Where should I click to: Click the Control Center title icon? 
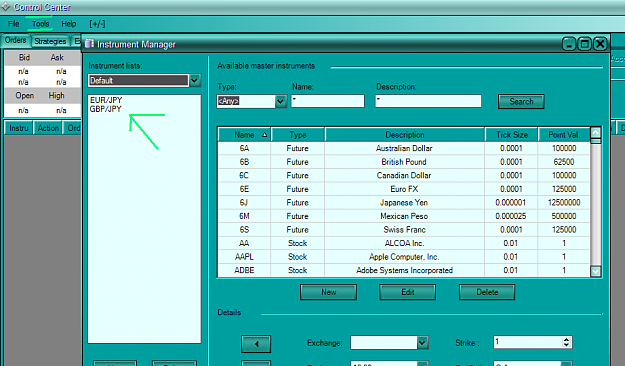6,6
